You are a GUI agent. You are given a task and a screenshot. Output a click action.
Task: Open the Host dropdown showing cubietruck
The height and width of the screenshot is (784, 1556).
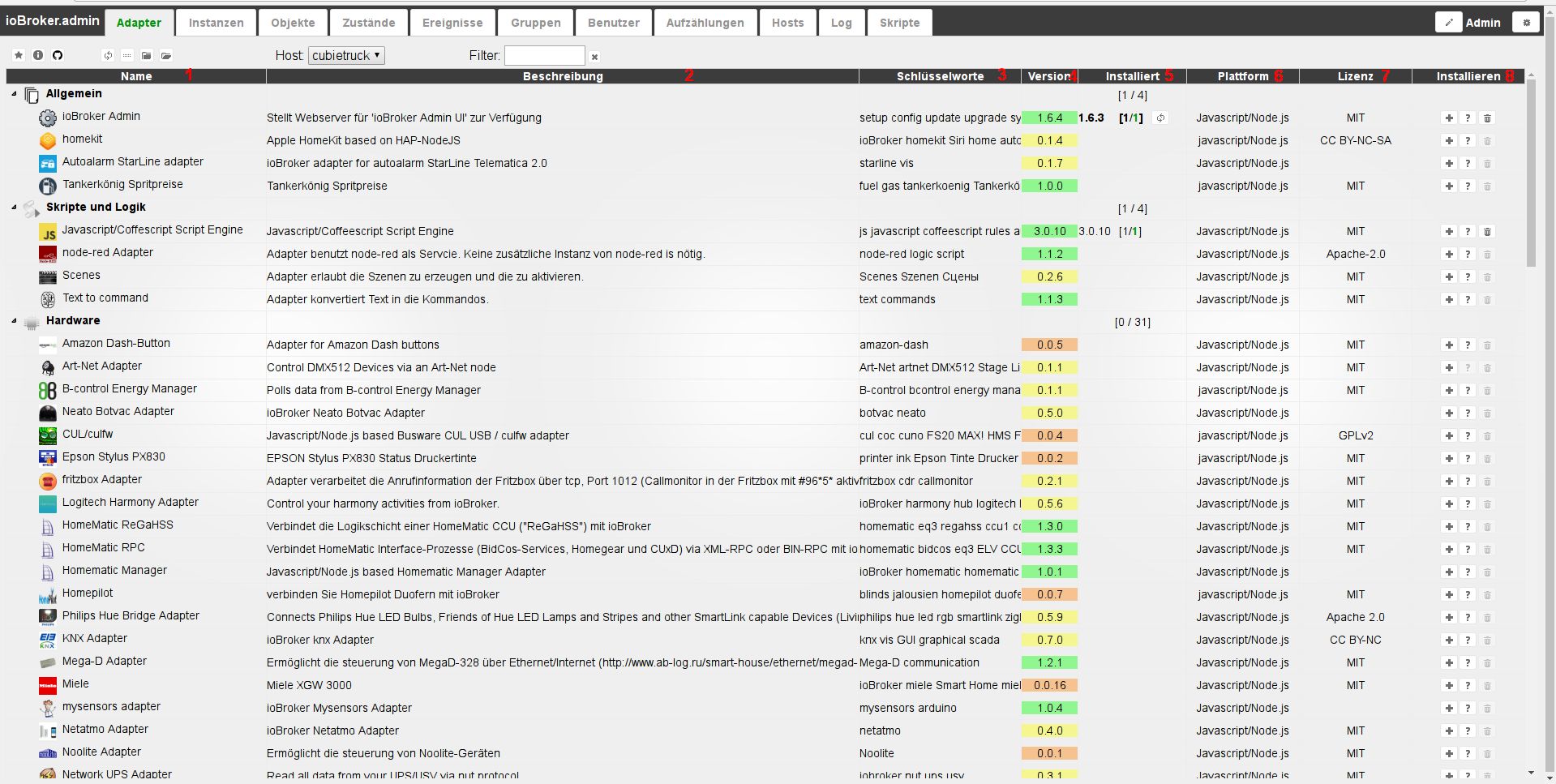[x=346, y=55]
